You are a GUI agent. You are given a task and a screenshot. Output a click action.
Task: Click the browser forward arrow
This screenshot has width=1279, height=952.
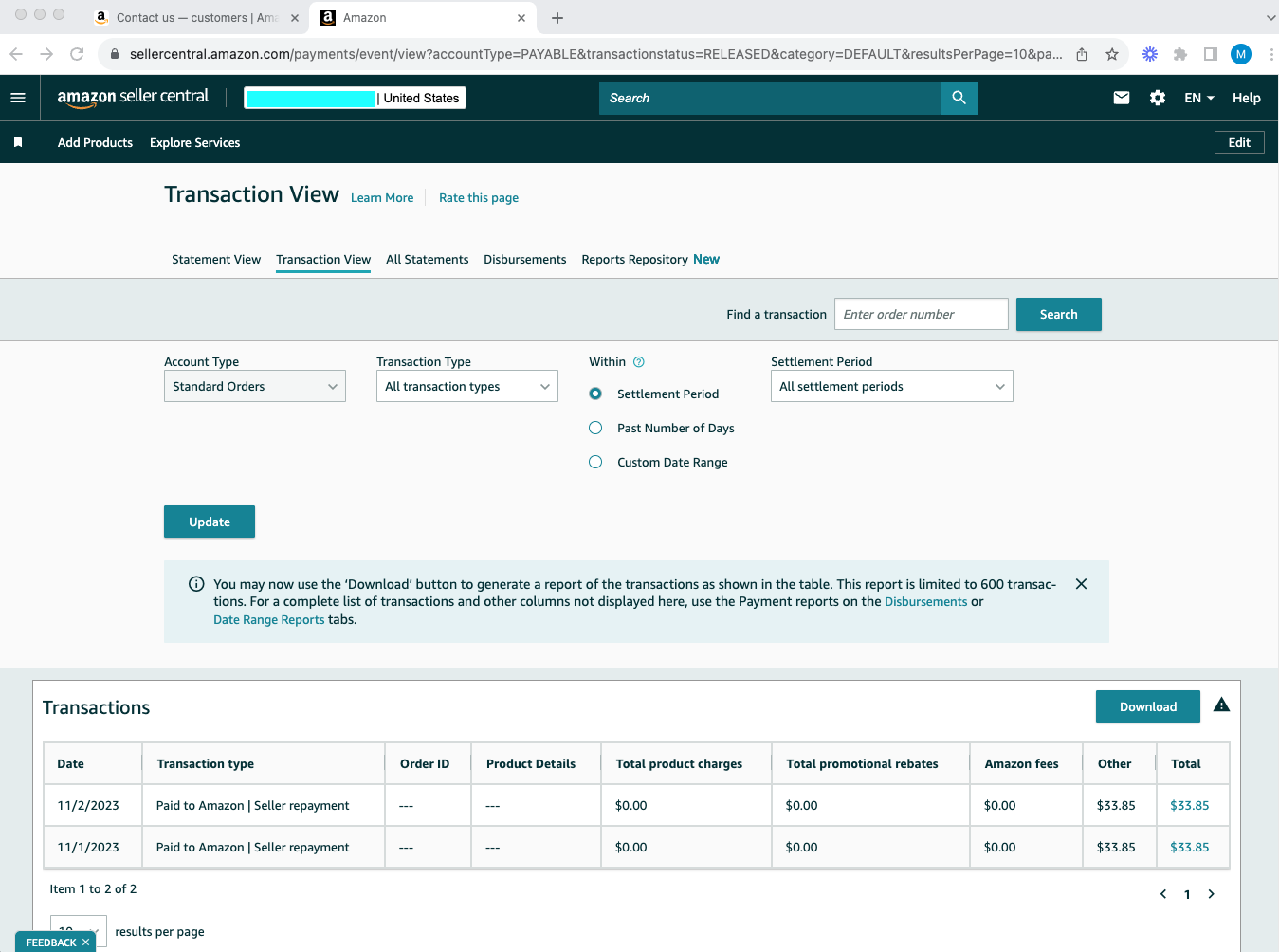(x=46, y=54)
